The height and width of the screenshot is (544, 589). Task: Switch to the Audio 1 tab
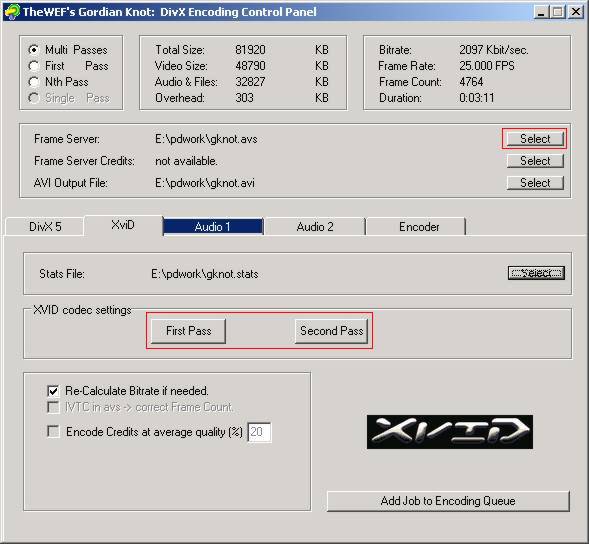coord(213,227)
